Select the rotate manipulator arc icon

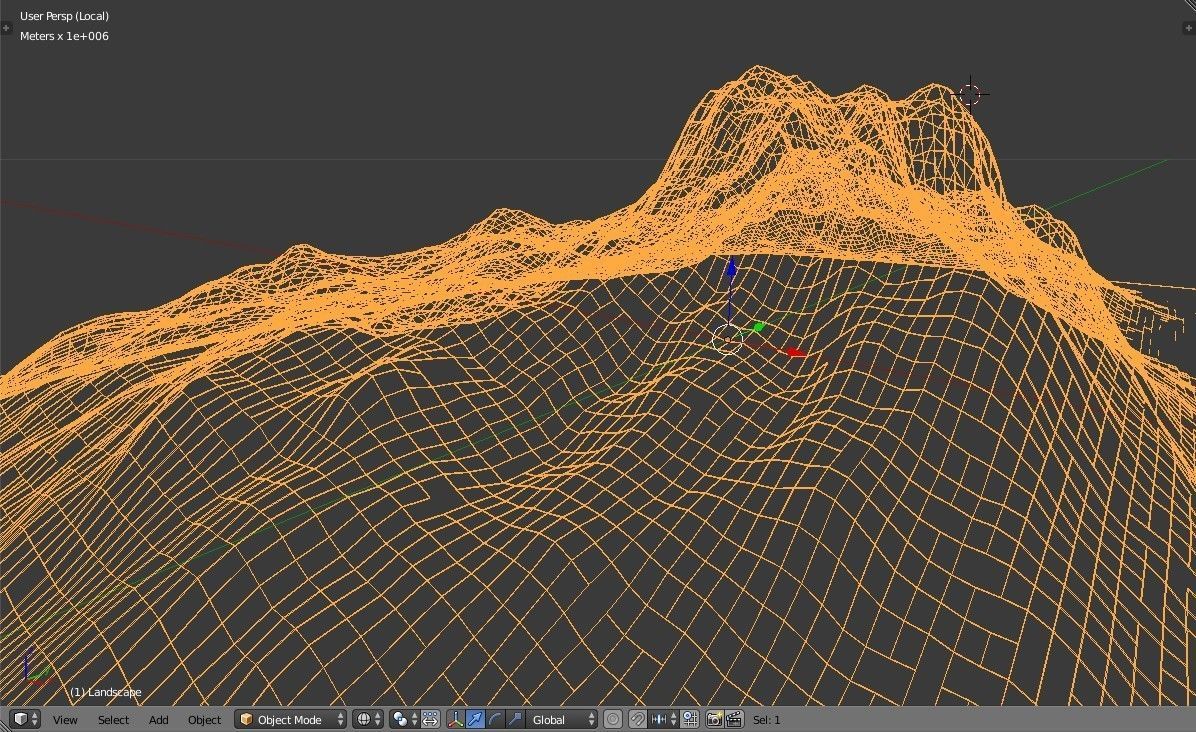point(495,719)
